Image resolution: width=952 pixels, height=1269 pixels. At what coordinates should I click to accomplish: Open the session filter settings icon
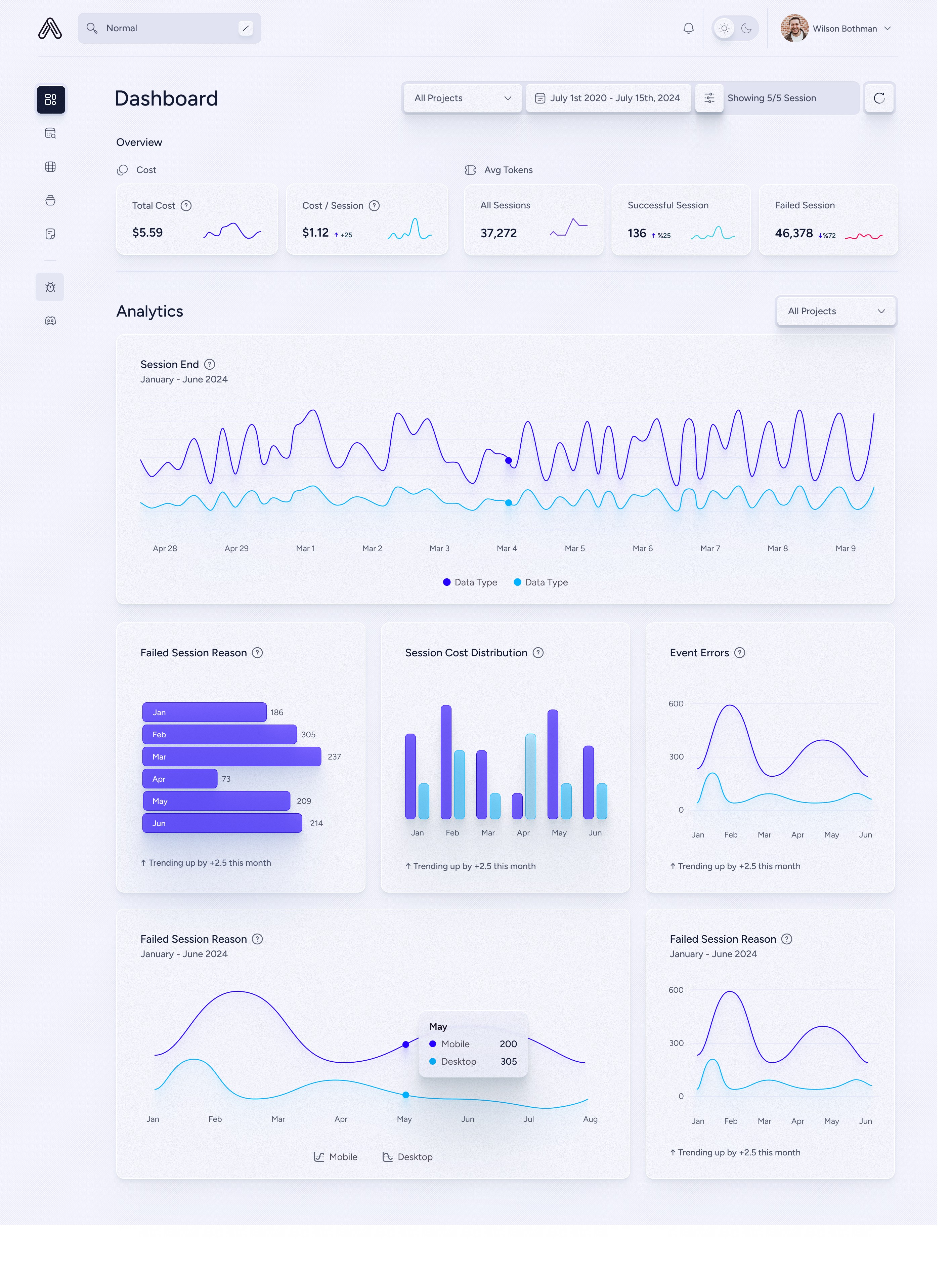pos(709,98)
